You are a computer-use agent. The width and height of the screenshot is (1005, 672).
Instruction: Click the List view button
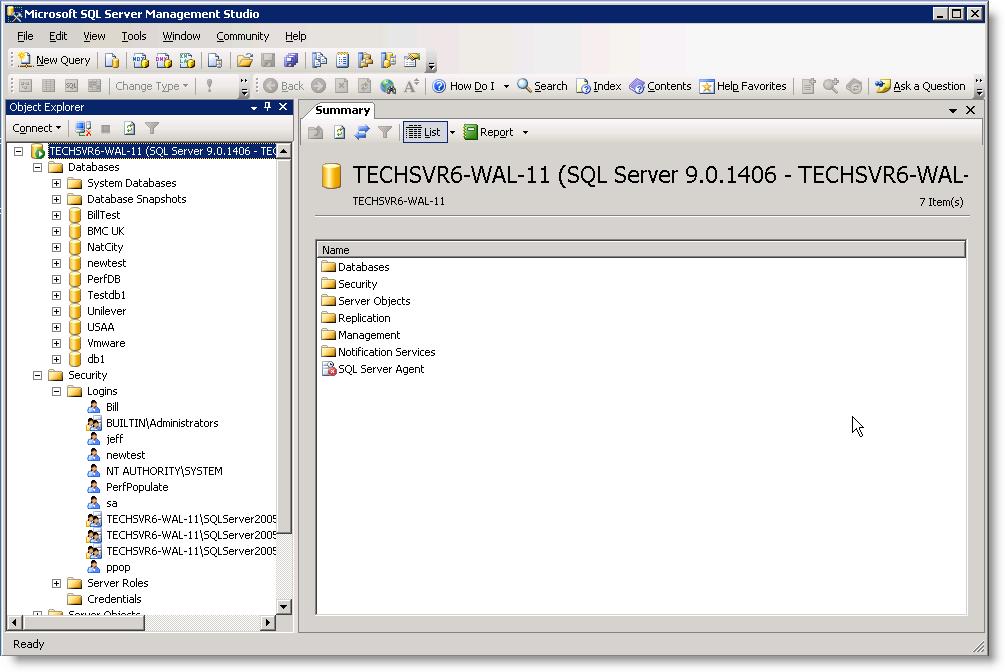424,132
